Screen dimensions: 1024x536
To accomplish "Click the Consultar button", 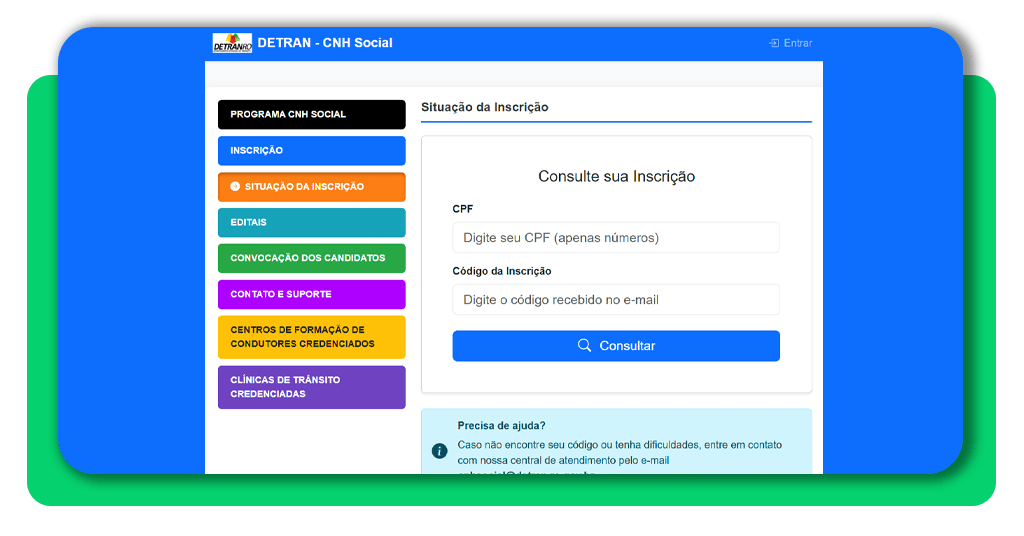I will pos(616,346).
